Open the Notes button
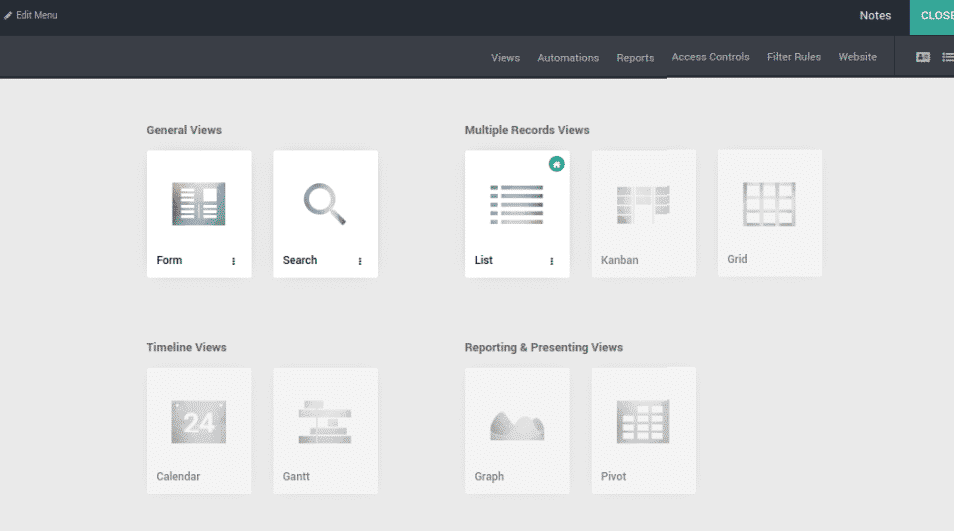This screenshot has height=531, width=955. (875, 16)
